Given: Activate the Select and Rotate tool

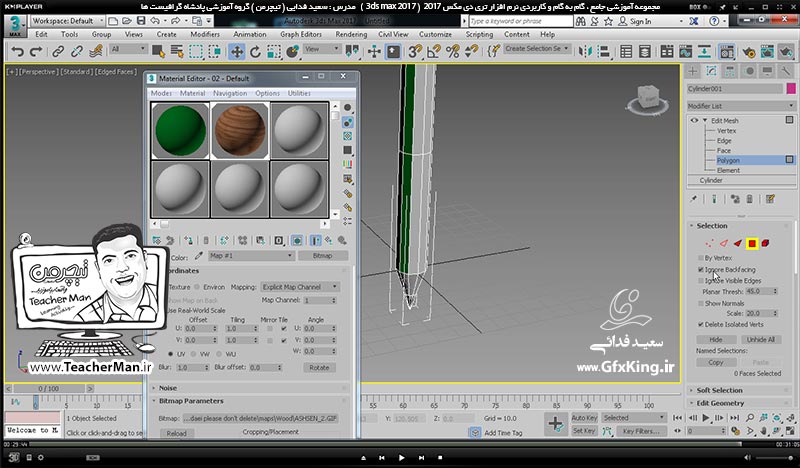Looking at the screenshot, I should 255,52.
